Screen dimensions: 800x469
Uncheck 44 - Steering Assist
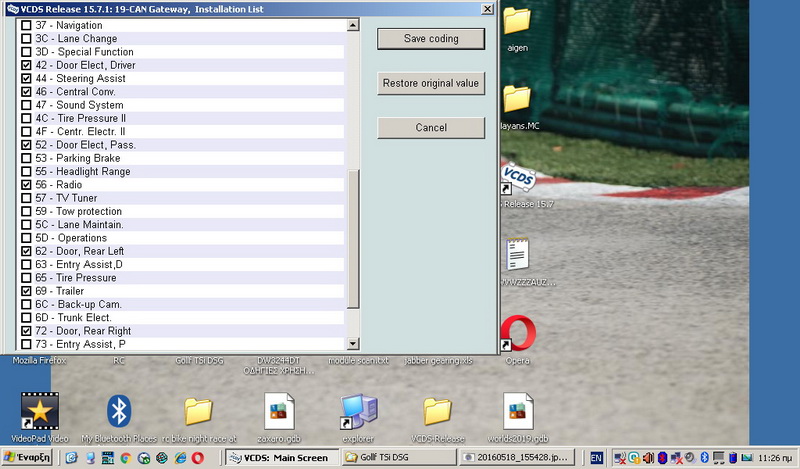coord(26,78)
